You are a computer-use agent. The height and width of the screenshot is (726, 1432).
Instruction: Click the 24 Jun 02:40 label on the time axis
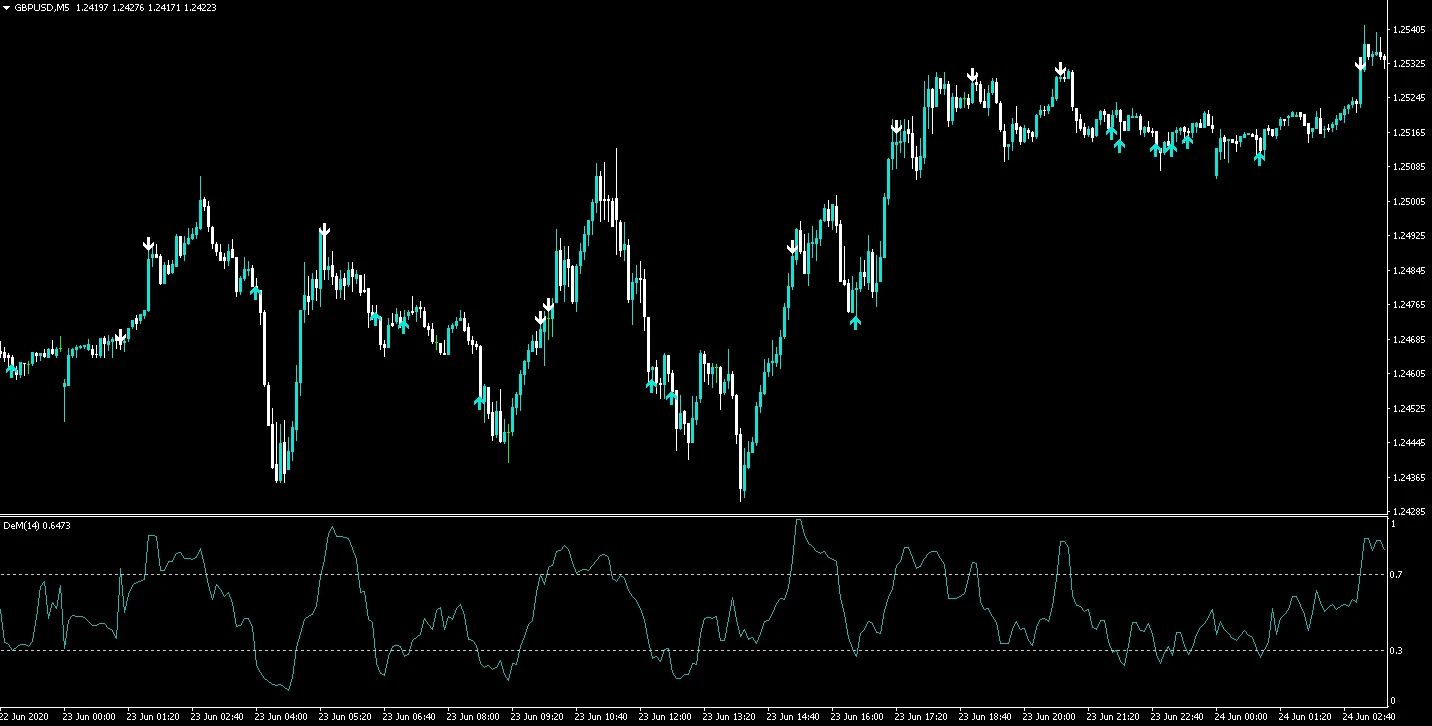coord(1371,717)
